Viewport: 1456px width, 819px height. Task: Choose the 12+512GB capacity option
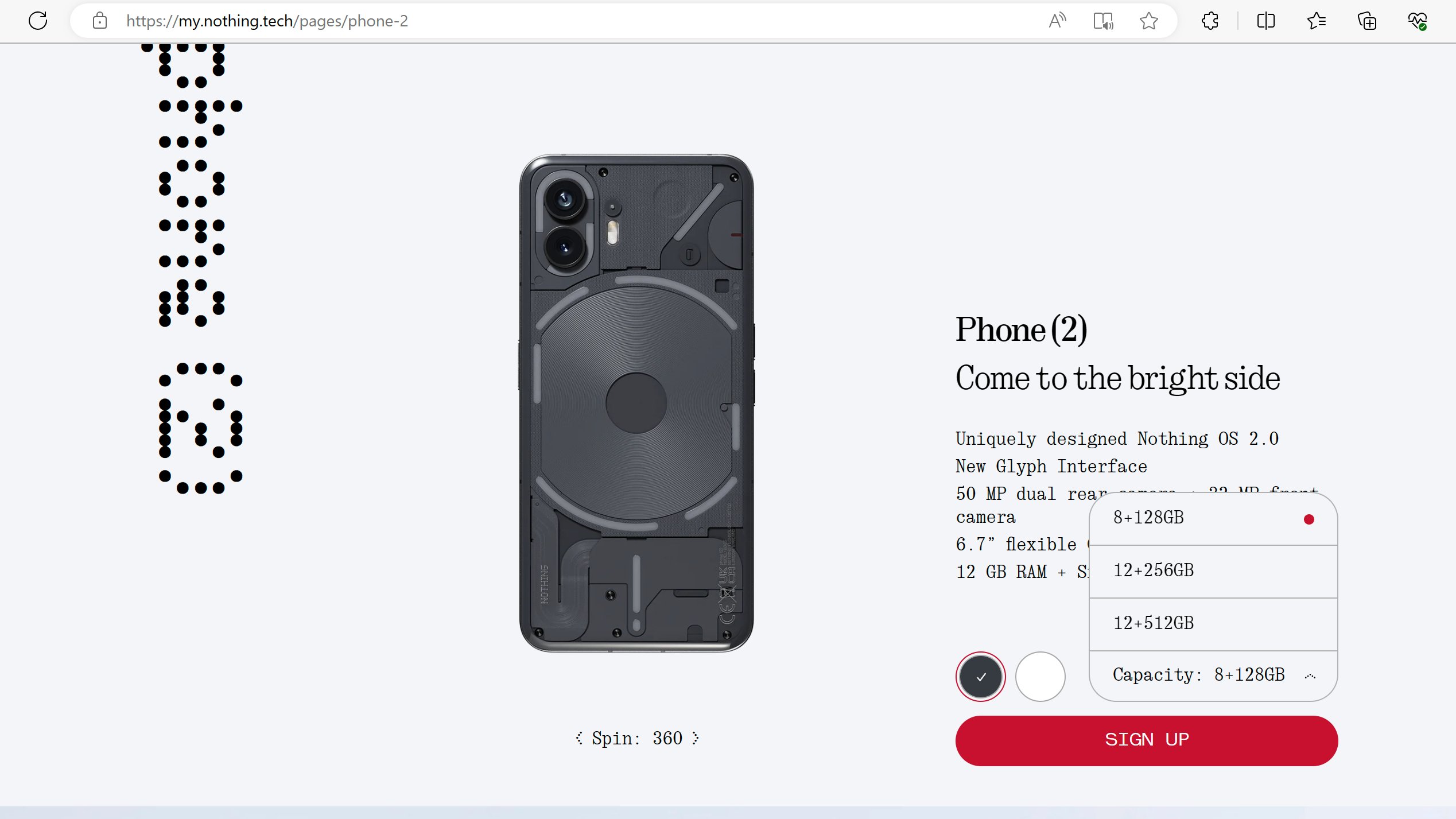[1213, 624]
